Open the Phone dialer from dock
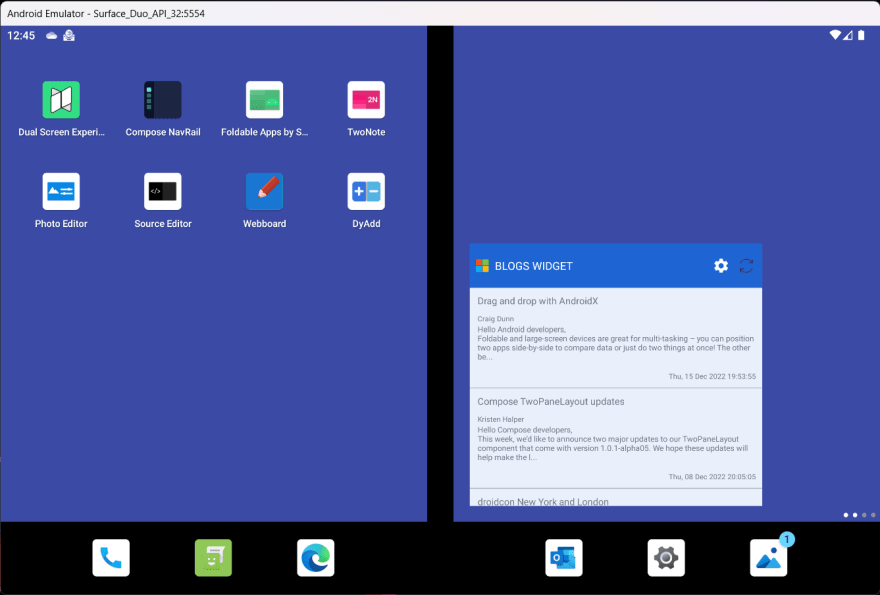The height and width of the screenshot is (595, 880). pos(111,558)
